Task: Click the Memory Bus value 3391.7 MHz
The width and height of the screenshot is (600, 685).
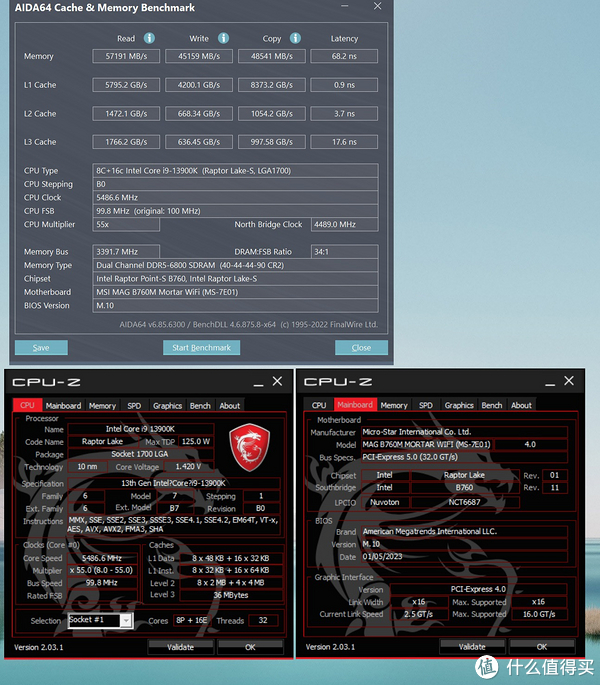Action: click(126, 252)
